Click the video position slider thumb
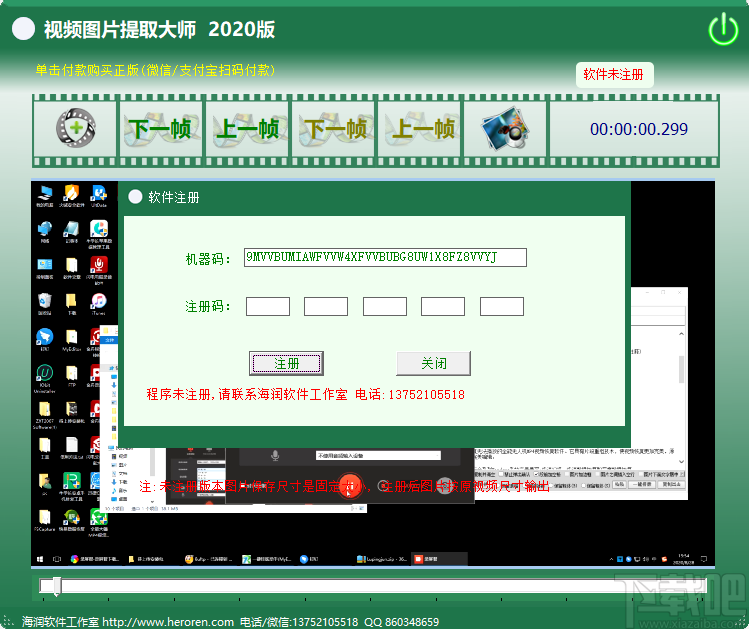 (x=57, y=586)
